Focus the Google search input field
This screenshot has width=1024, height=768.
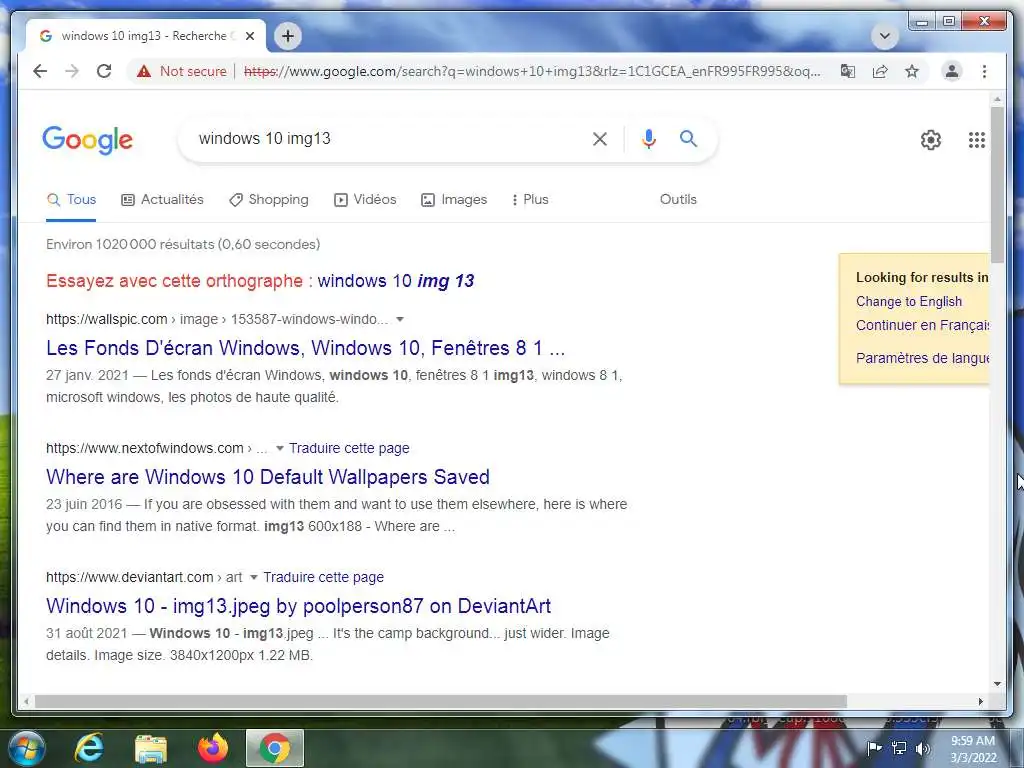pos(389,138)
